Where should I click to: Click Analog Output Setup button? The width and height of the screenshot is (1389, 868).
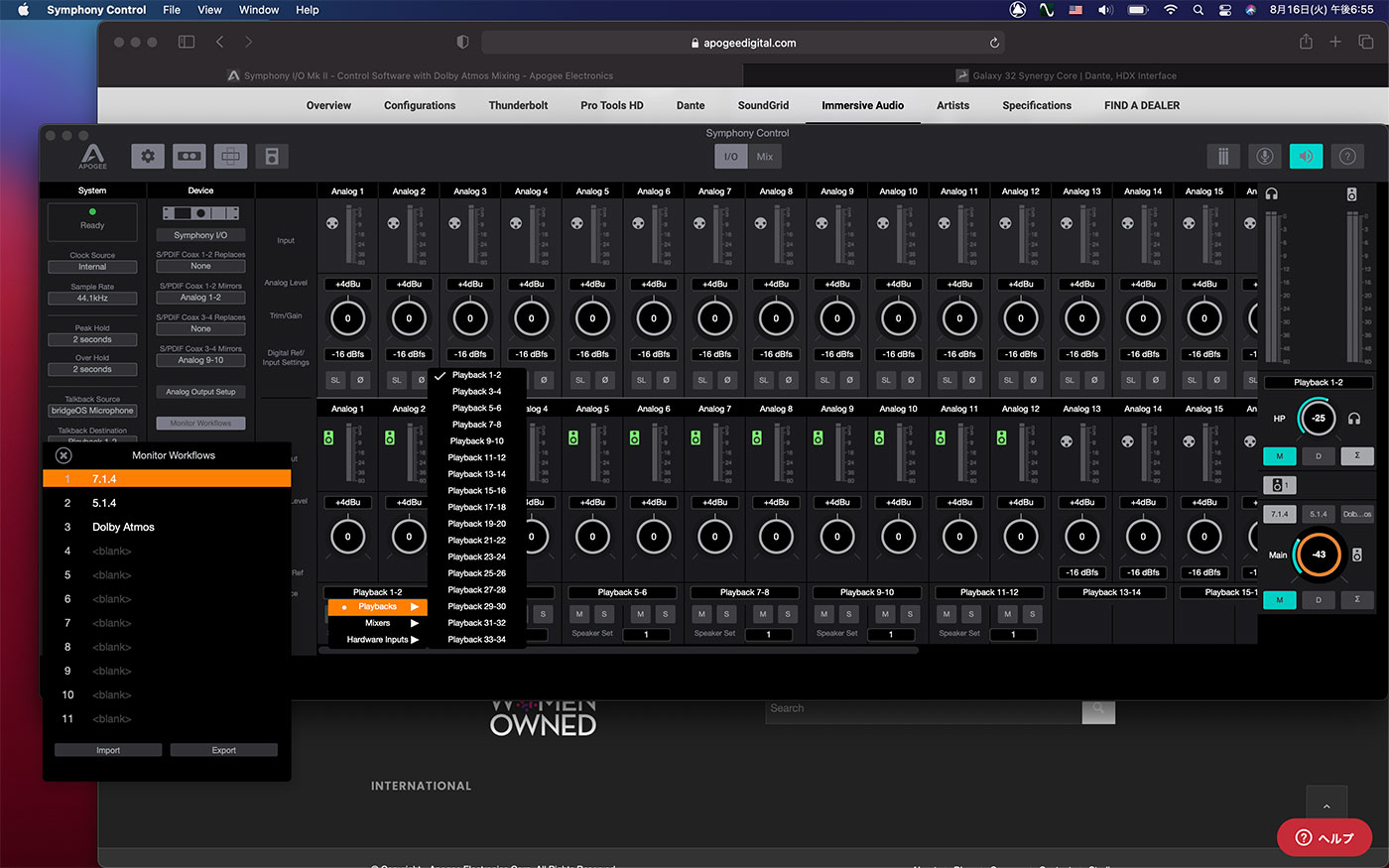[x=200, y=392]
